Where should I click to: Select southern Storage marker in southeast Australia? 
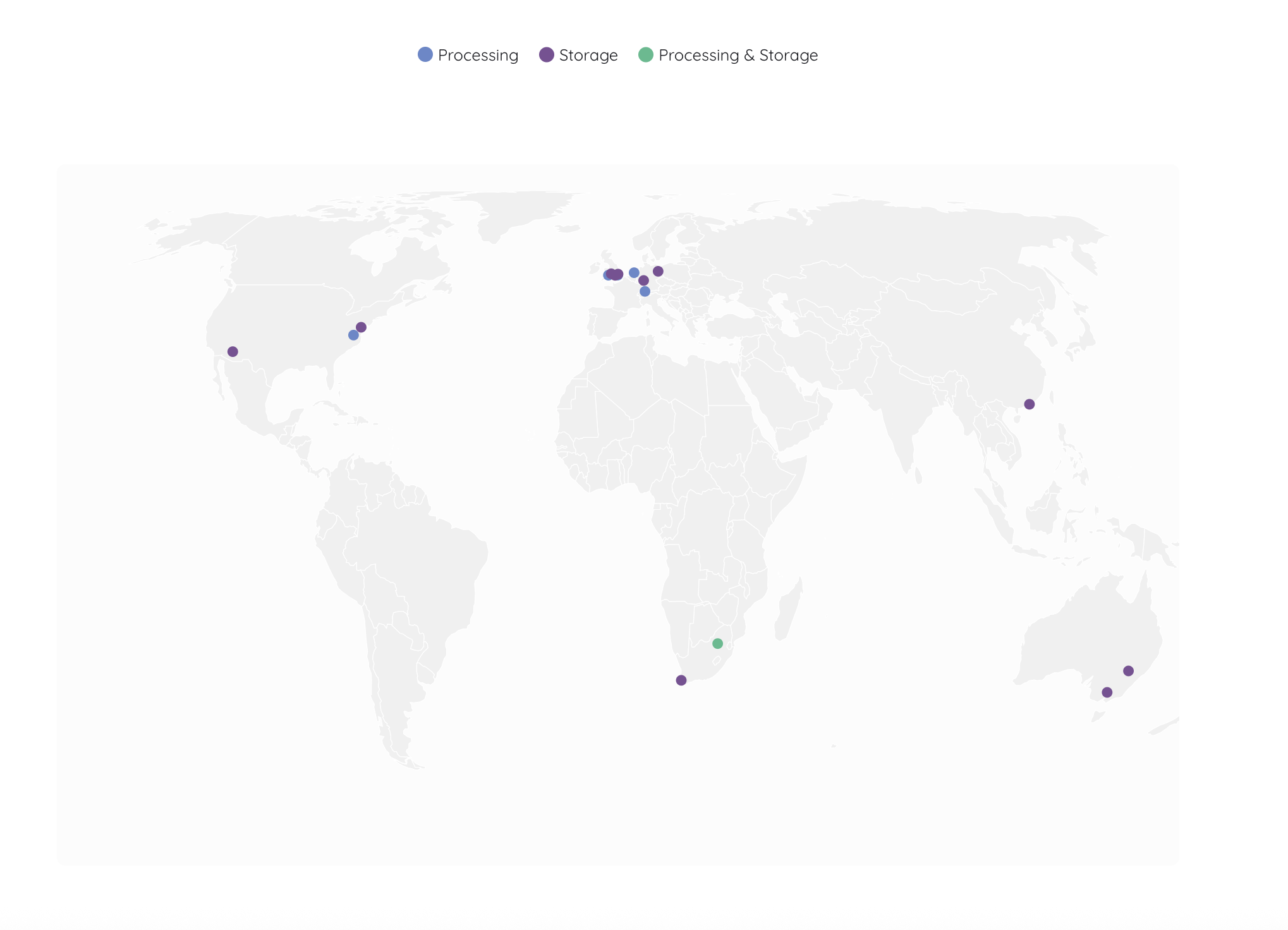(1107, 692)
